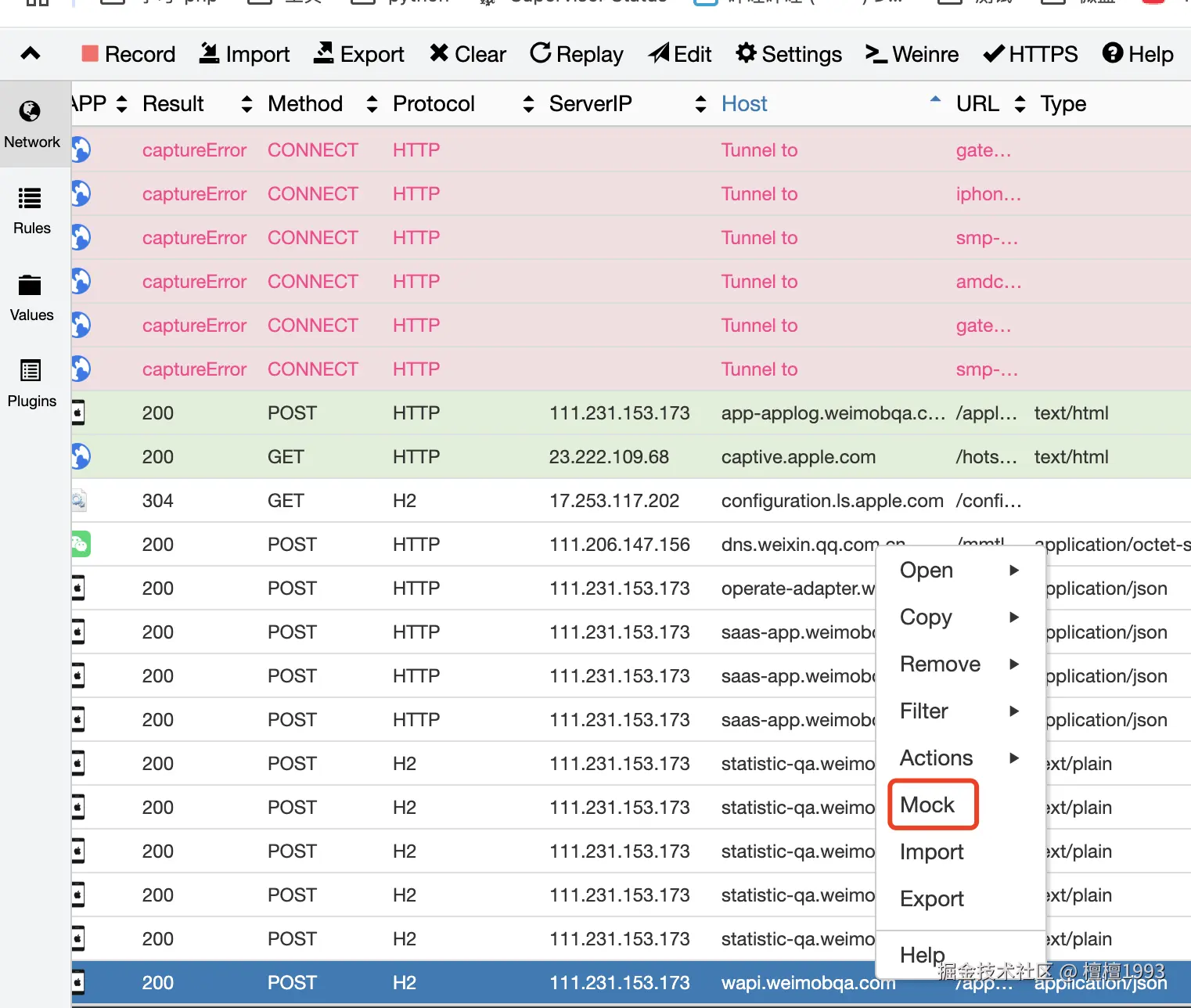This screenshot has width=1191, height=1008.
Task: Select the wapi.weimobqa.com highlighted row
Action: point(631,982)
